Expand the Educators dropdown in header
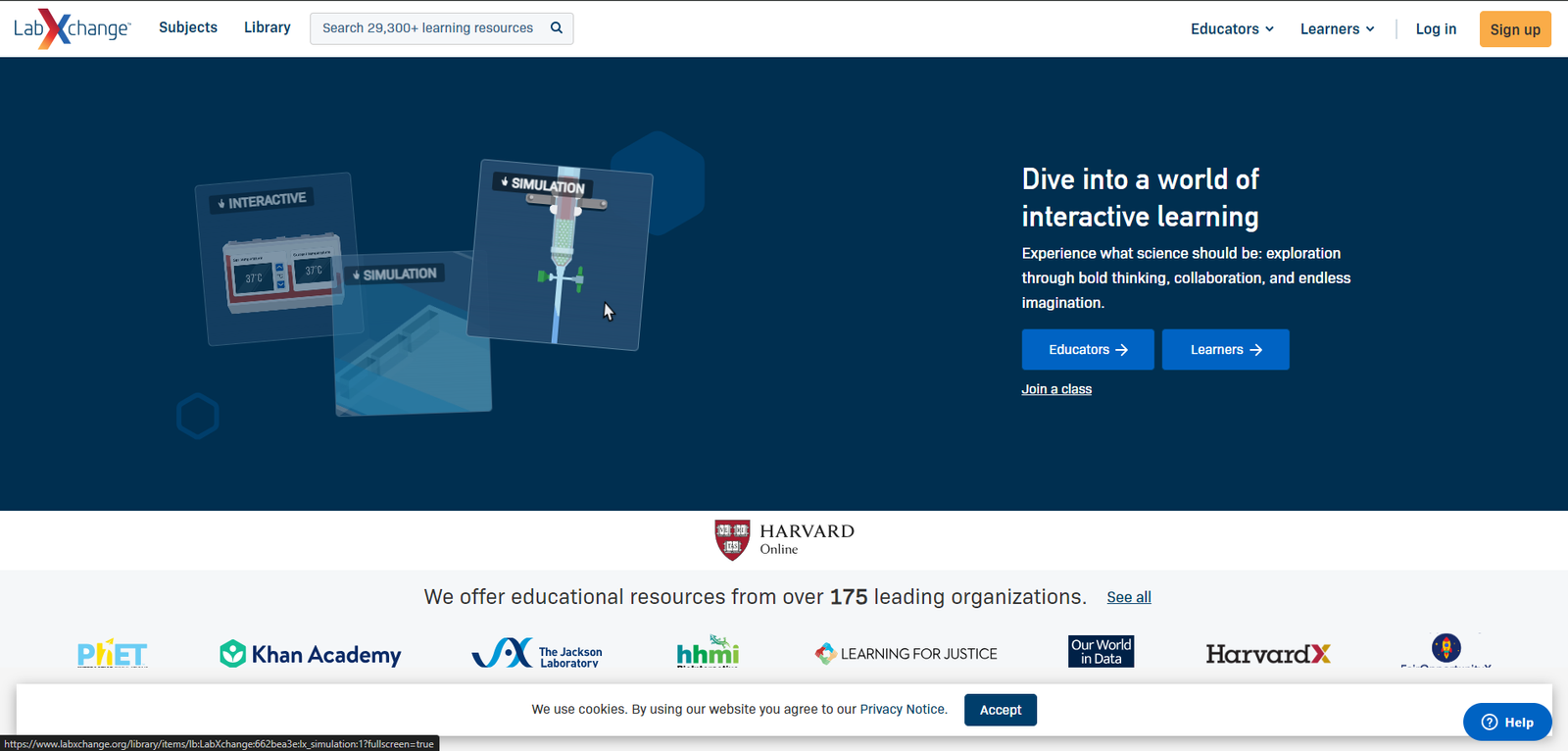Screen dimensions: 1568x751 pos(1232,29)
